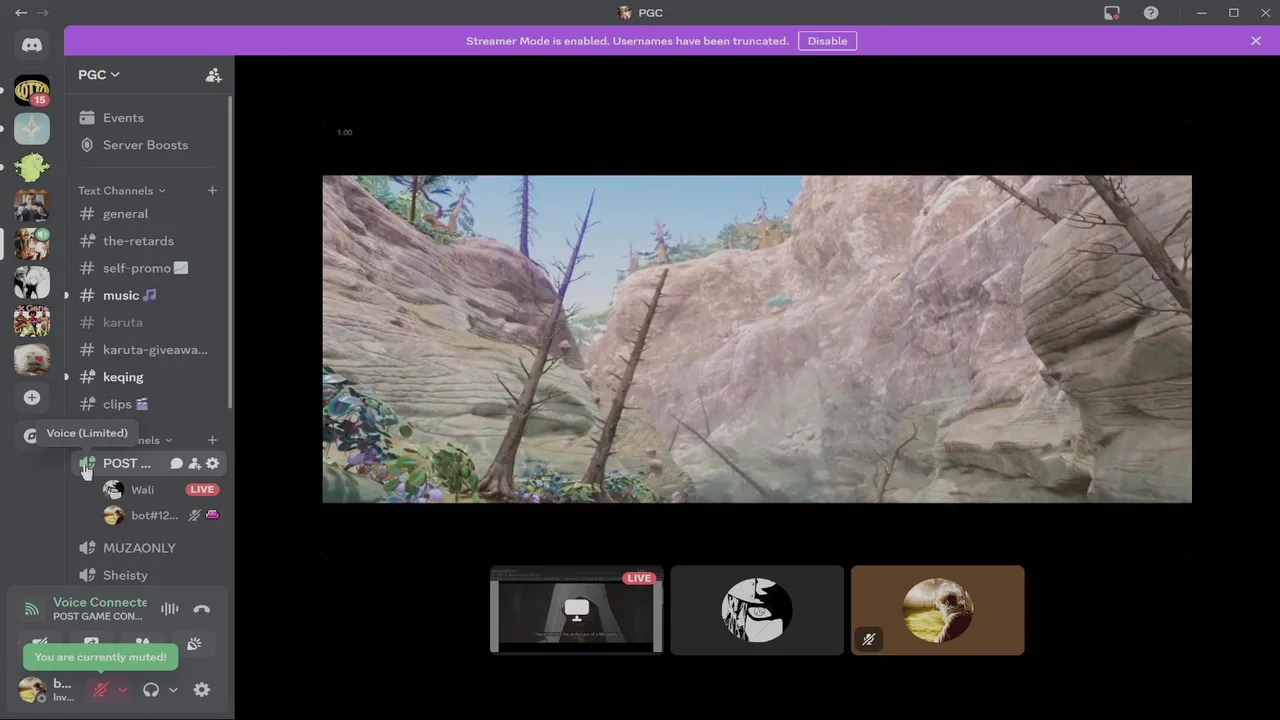Open the OTTO server icon with 15 badge
Screen dimensions: 1280x720
32,91
